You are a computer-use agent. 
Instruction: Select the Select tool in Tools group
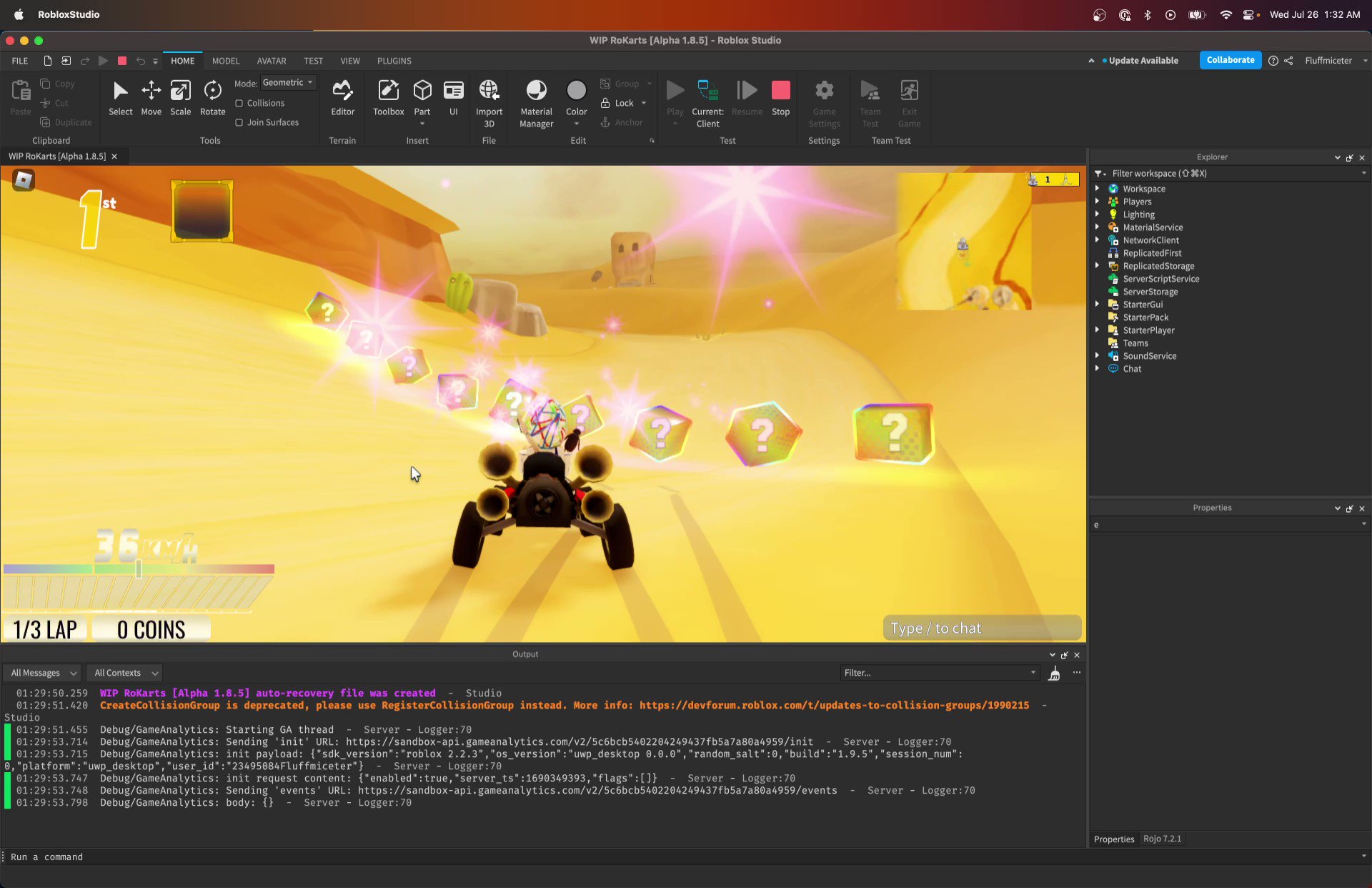[120, 97]
